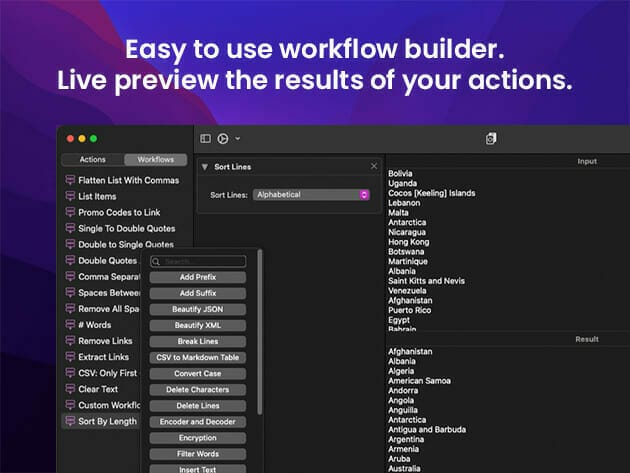Image resolution: width=630 pixels, height=473 pixels.
Task: Close the Sort Lines action with X
Action: pos(374,166)
